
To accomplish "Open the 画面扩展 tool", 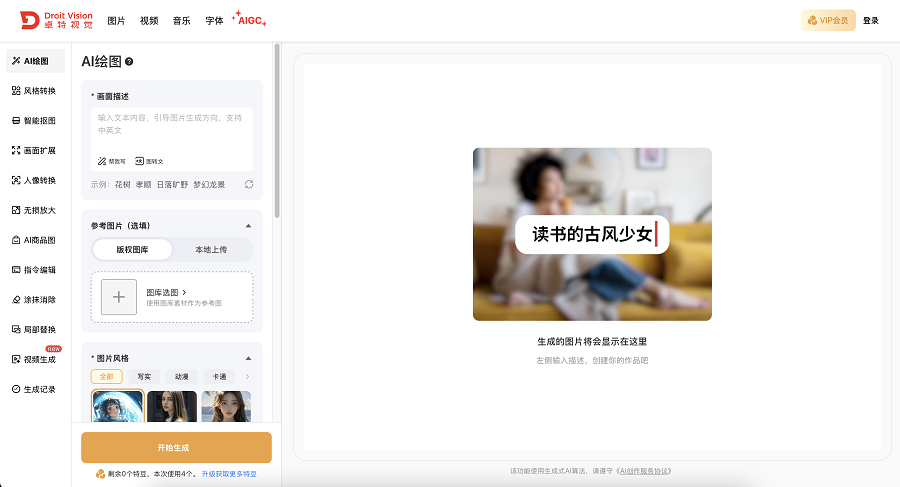I will pyautogui.click(x=39, y=151).
